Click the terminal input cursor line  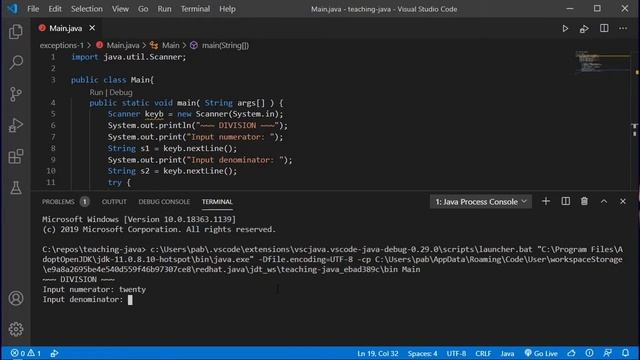click(87, 300)
